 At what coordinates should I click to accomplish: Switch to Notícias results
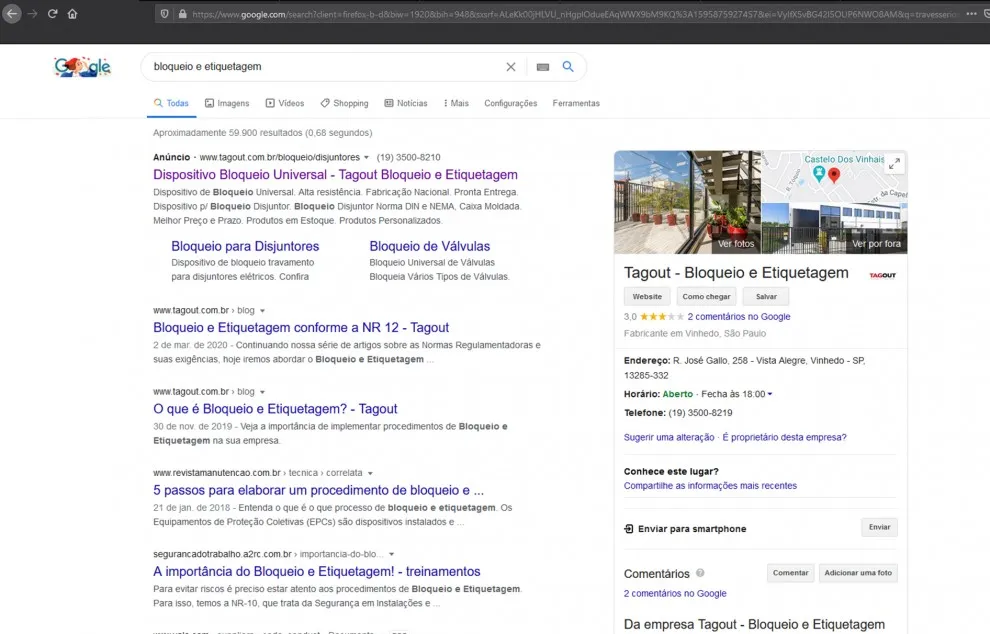(406, 103)
